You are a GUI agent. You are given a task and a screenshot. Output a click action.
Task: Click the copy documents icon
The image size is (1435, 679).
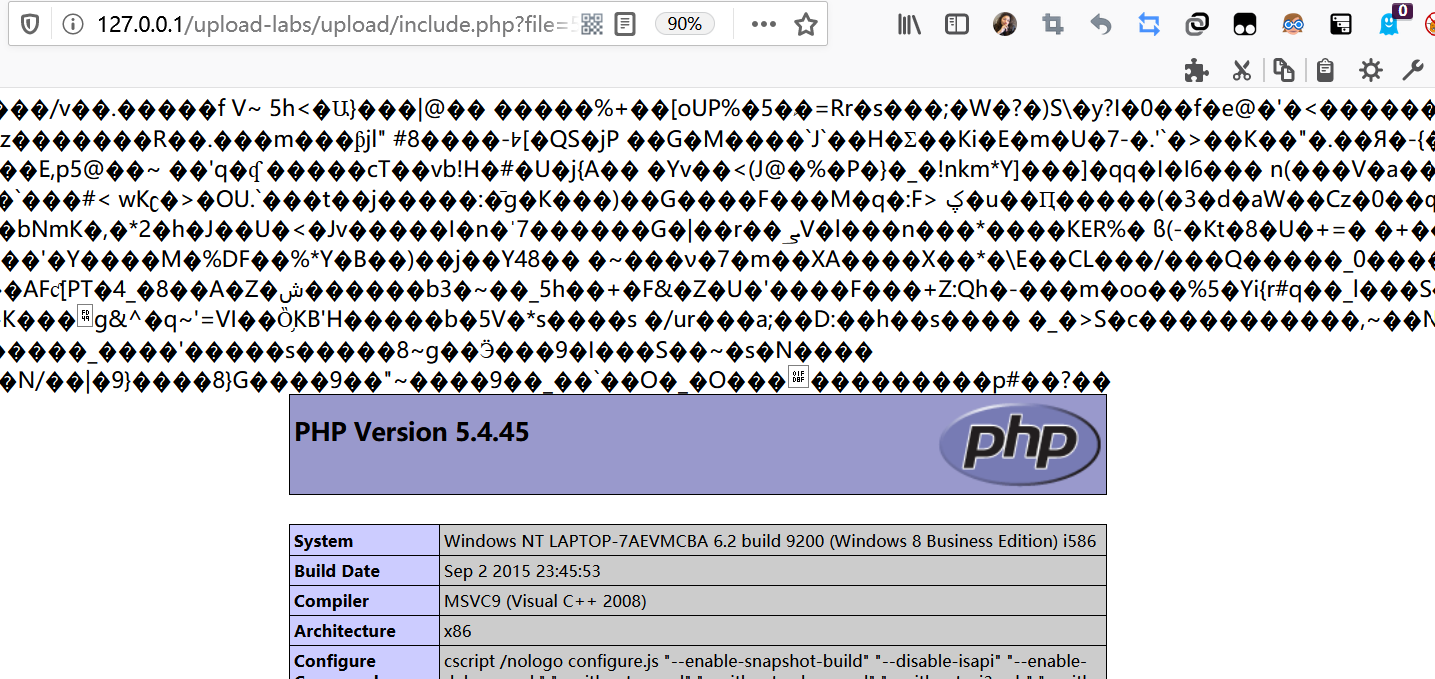[x=1284, y=70]
